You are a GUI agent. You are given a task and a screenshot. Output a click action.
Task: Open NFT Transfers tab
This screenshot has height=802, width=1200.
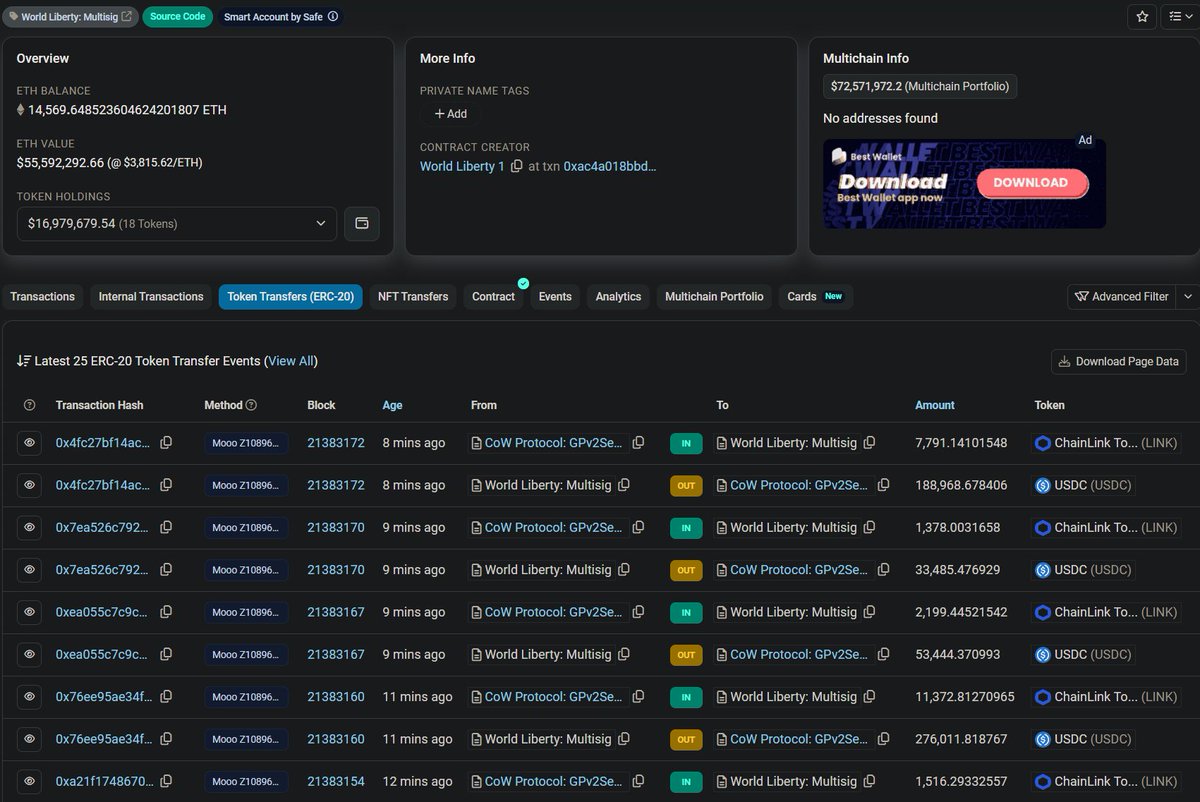[413, 296]
